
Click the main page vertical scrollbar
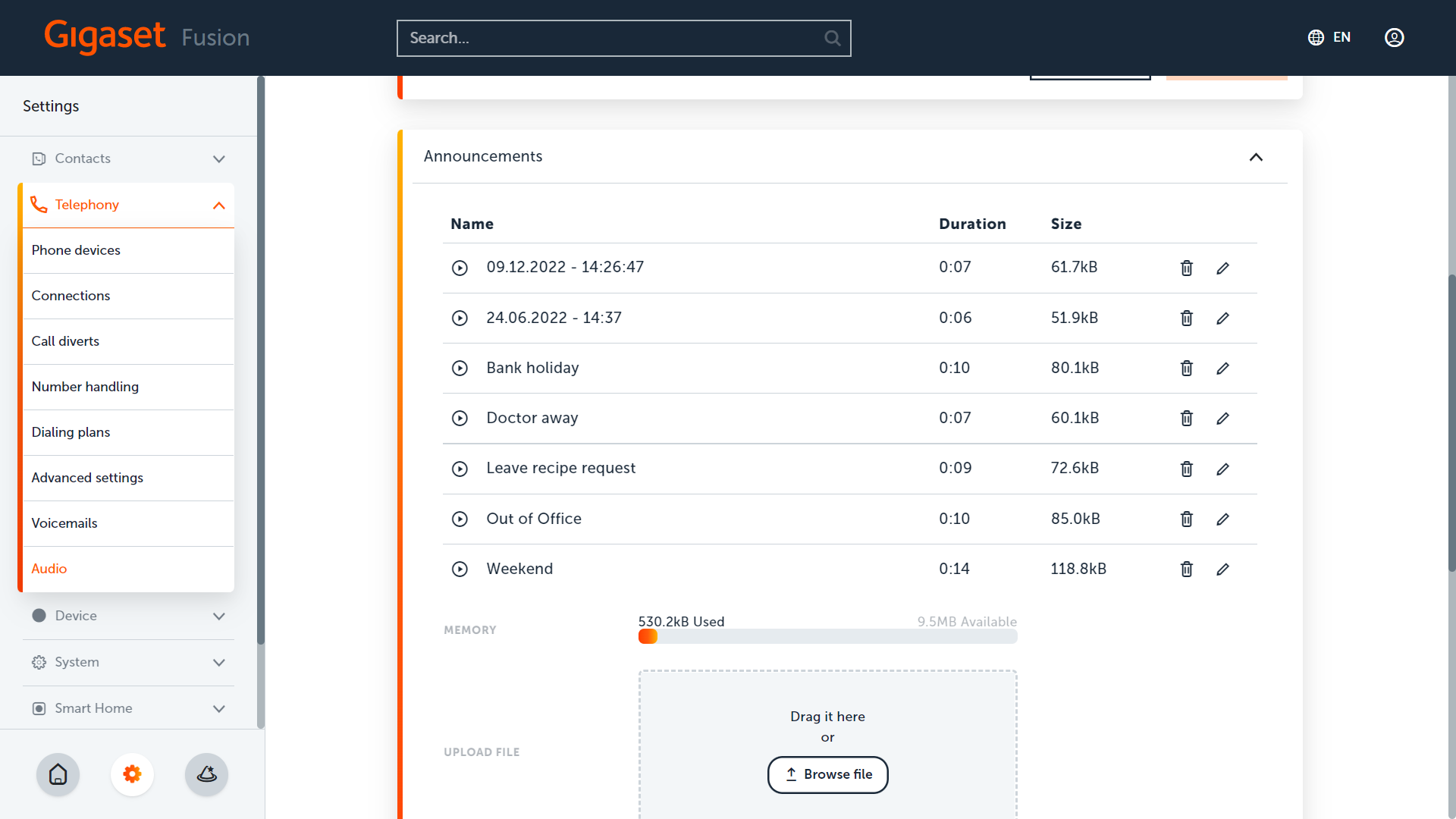pyautogui.click(x=1451, y=423)
